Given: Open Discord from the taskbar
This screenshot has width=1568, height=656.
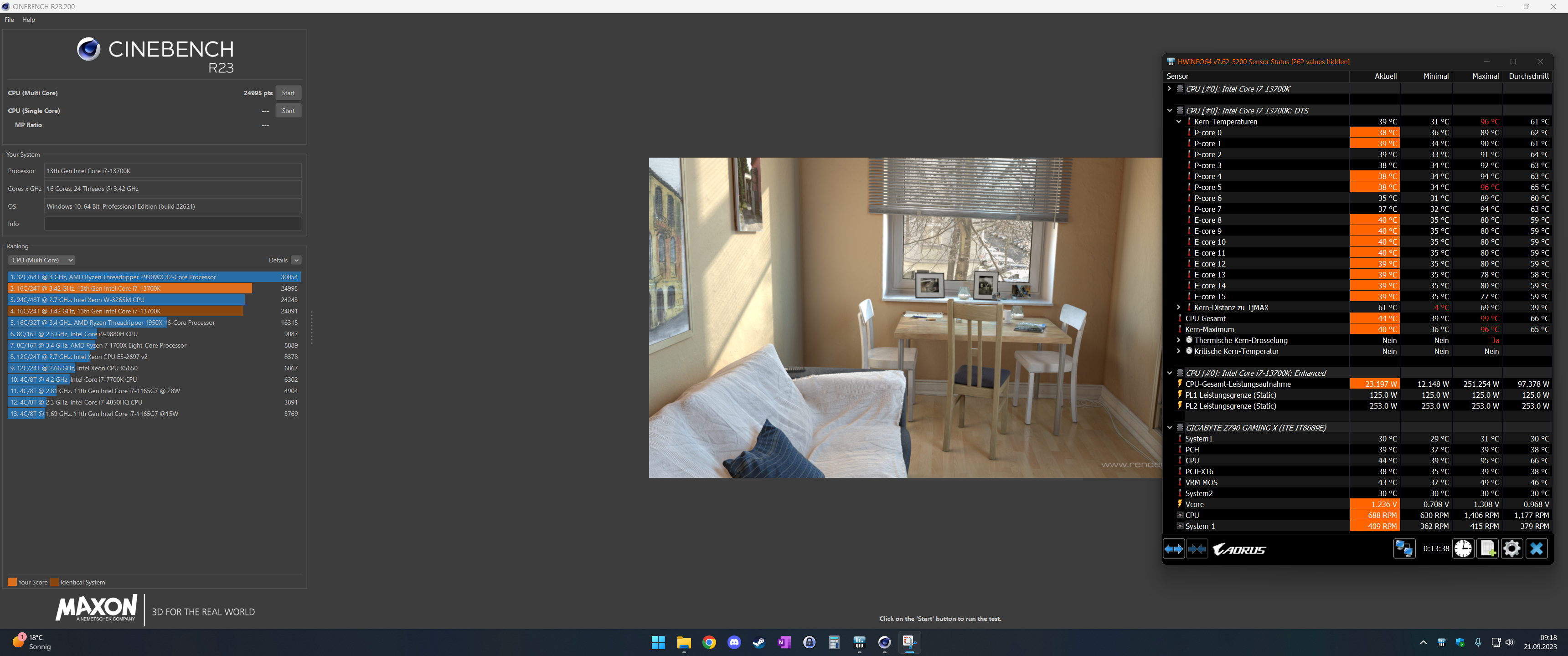Looking at the screenshot, I should [734, 642].
